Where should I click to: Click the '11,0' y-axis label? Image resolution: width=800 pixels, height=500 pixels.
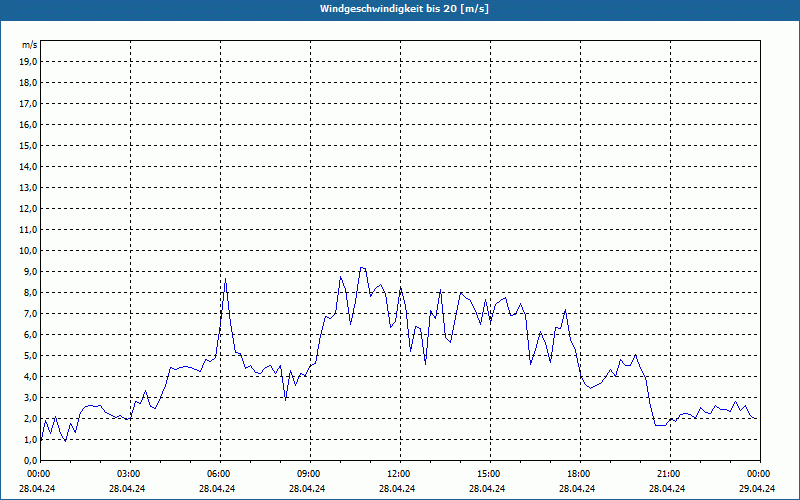29,230
